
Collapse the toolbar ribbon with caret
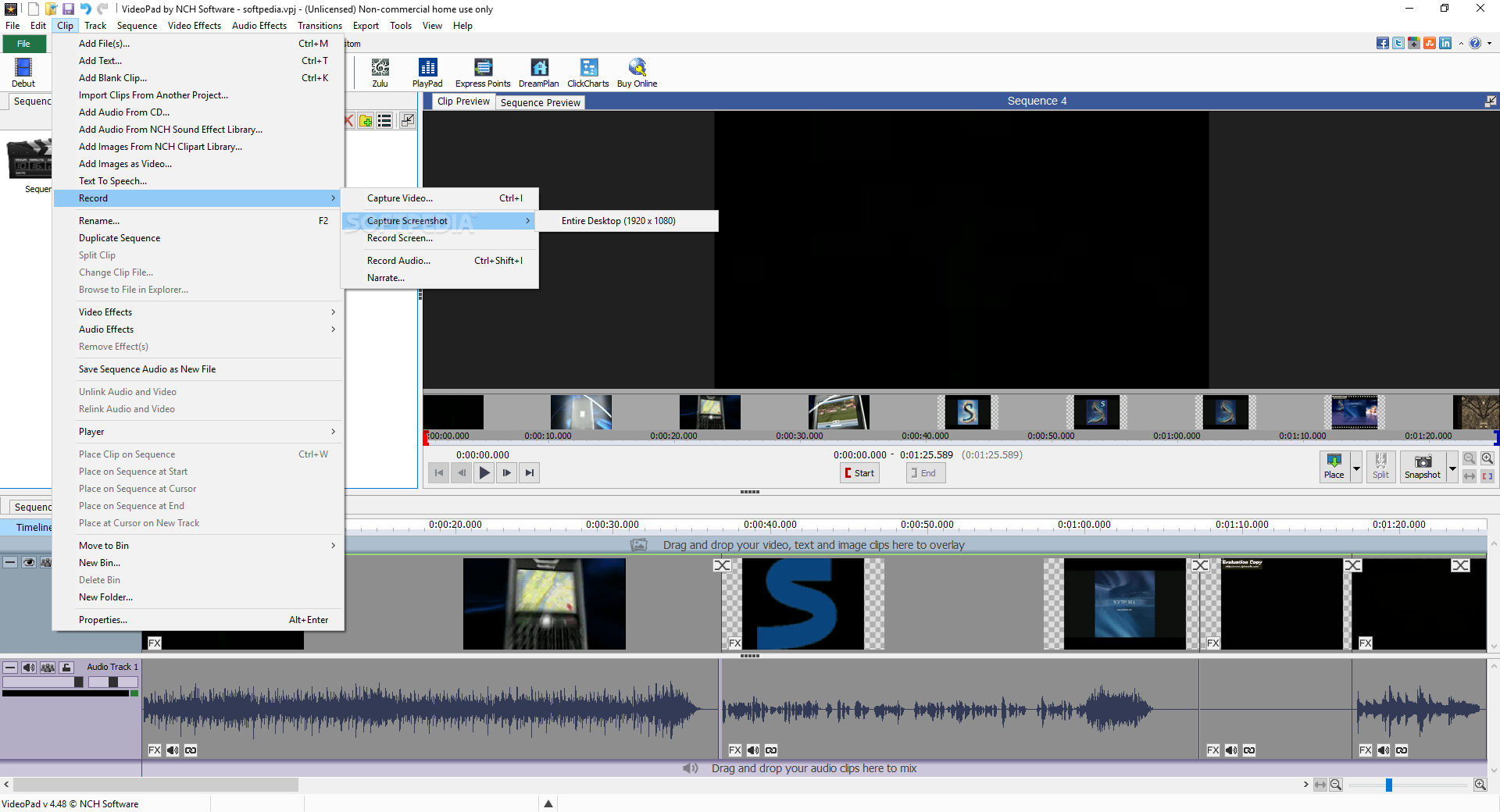[1461, 44]
